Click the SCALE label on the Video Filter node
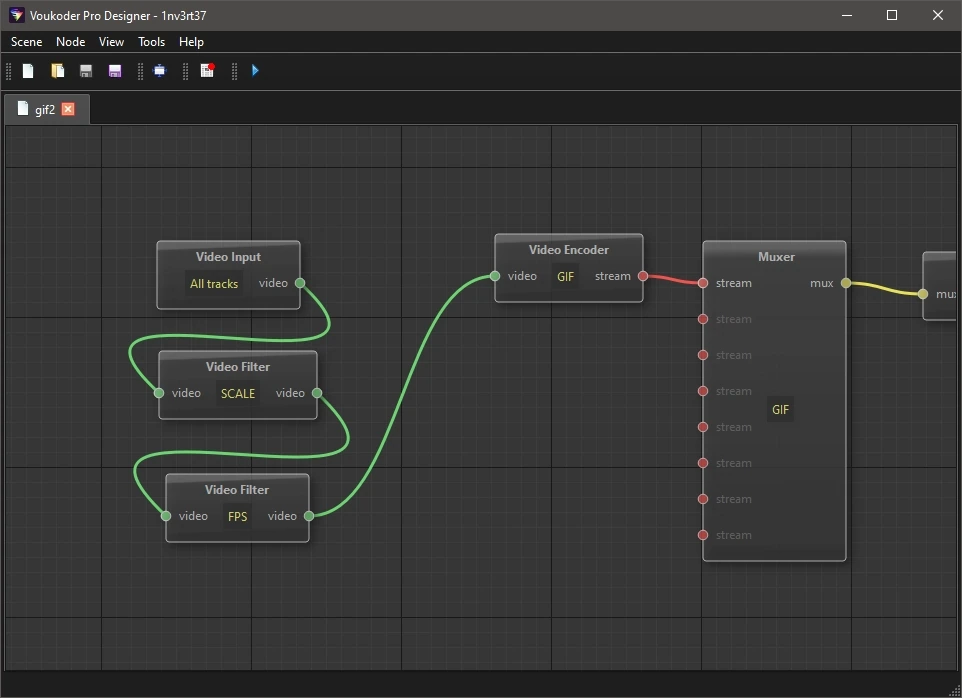 pos(237,393)
